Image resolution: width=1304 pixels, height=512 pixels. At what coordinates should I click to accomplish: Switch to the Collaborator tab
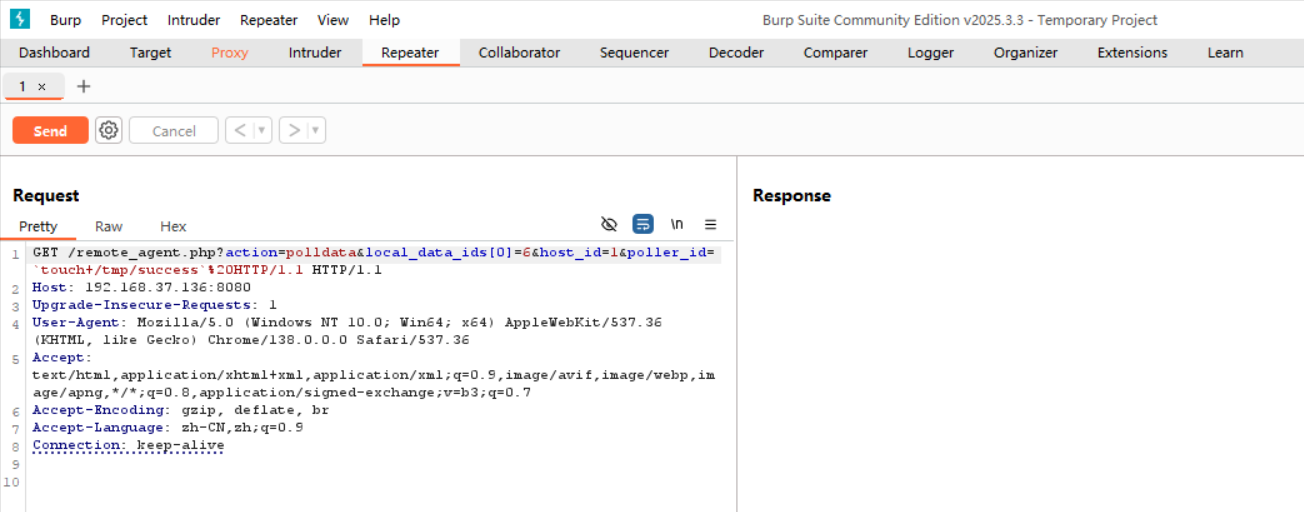(x=519, y=53)
